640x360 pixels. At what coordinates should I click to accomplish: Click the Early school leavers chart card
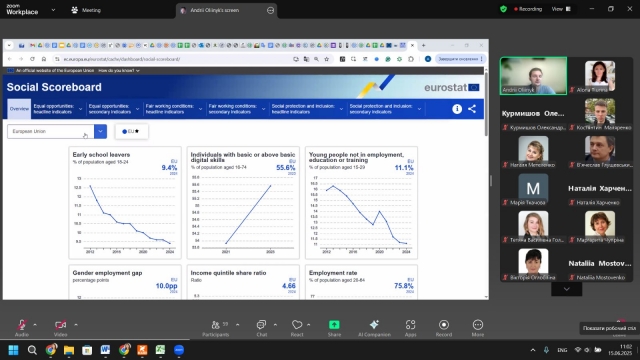(x=125, y=203)
